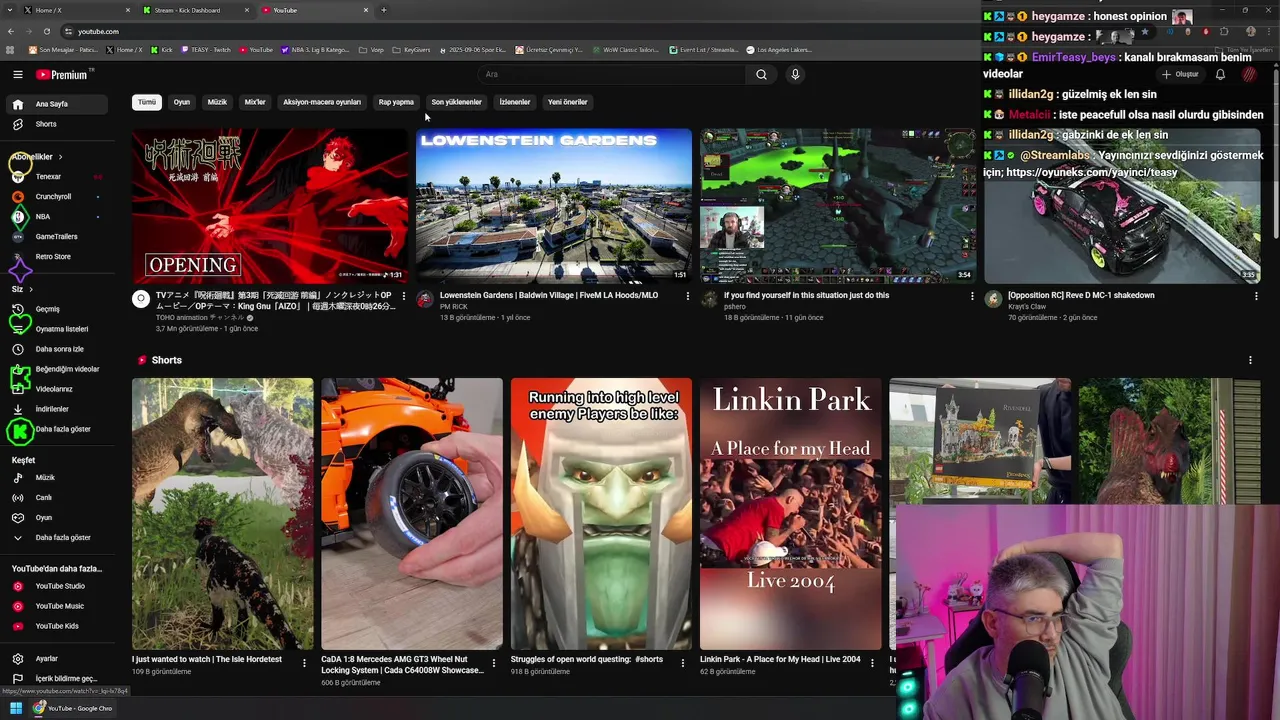Open the YouTube hamburger guide menu
The height and width of the screenshot is (720, 1280).
click(17, 75)
